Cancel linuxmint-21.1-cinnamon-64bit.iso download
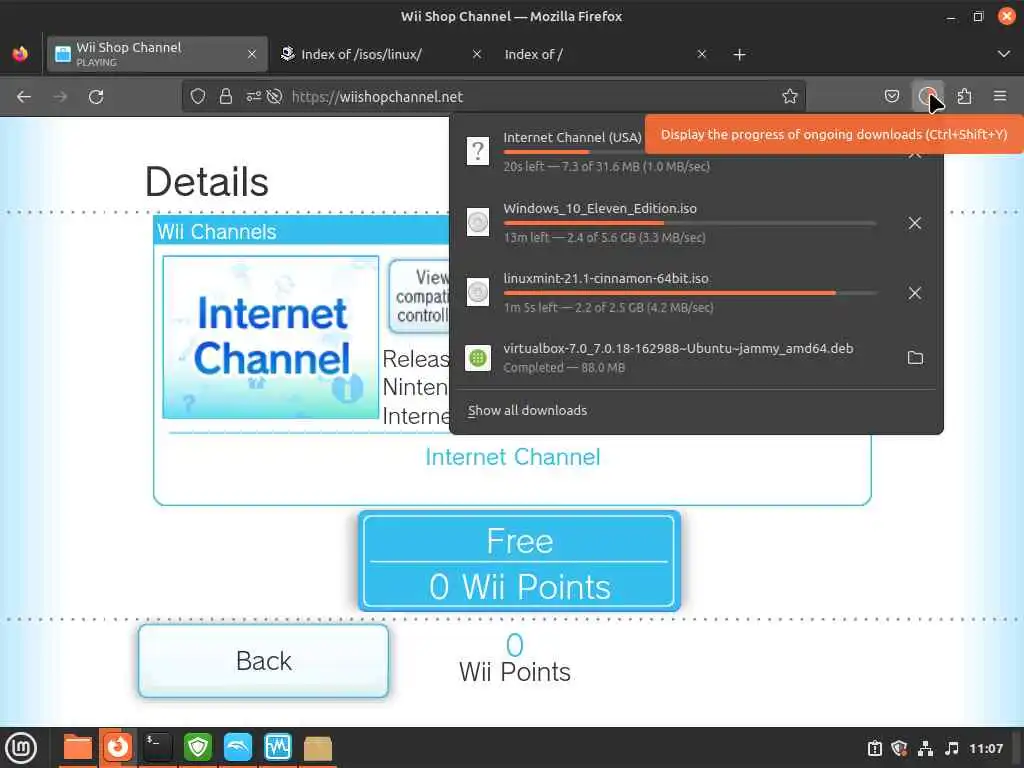Screen dimensions: 1024x768 click(x=914, y=293)
